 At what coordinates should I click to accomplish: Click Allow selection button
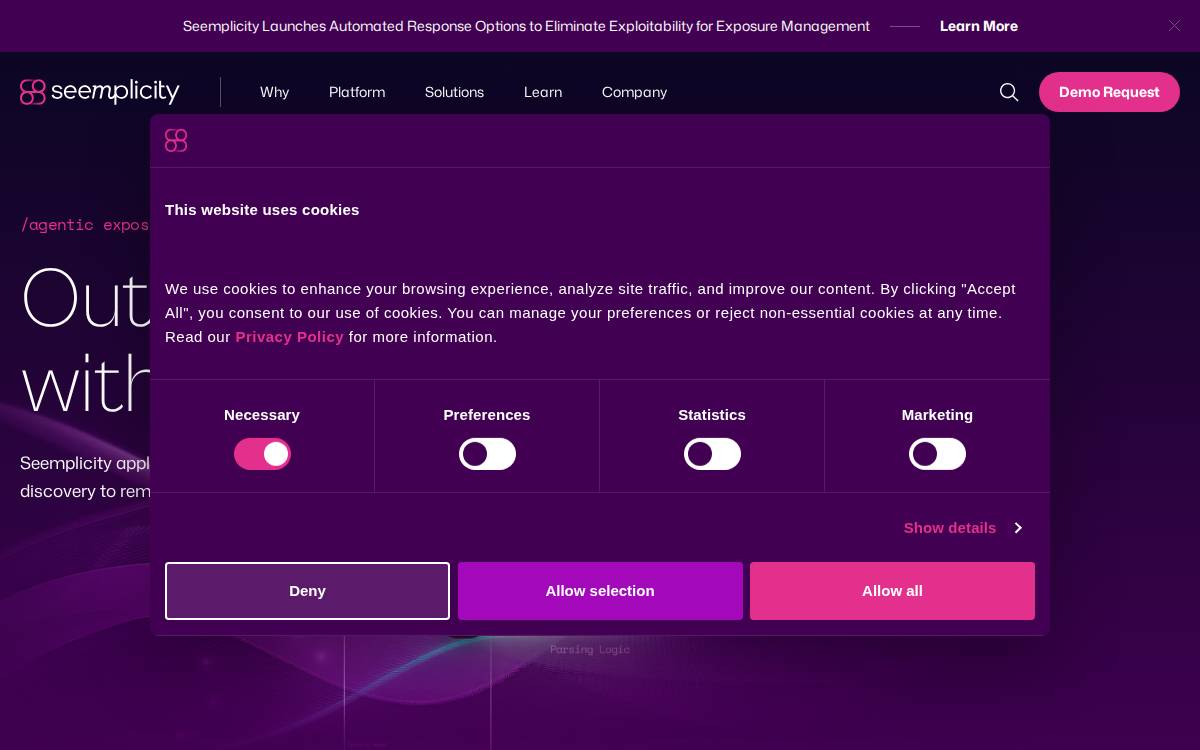click(x=600, y=591)
